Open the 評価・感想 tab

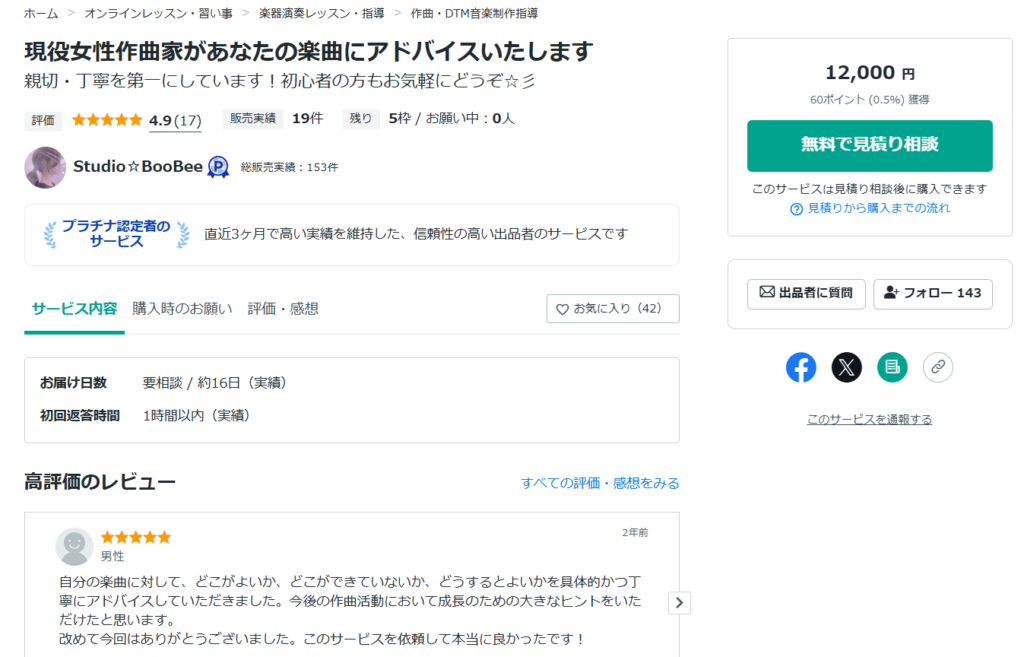click(283, 308)
